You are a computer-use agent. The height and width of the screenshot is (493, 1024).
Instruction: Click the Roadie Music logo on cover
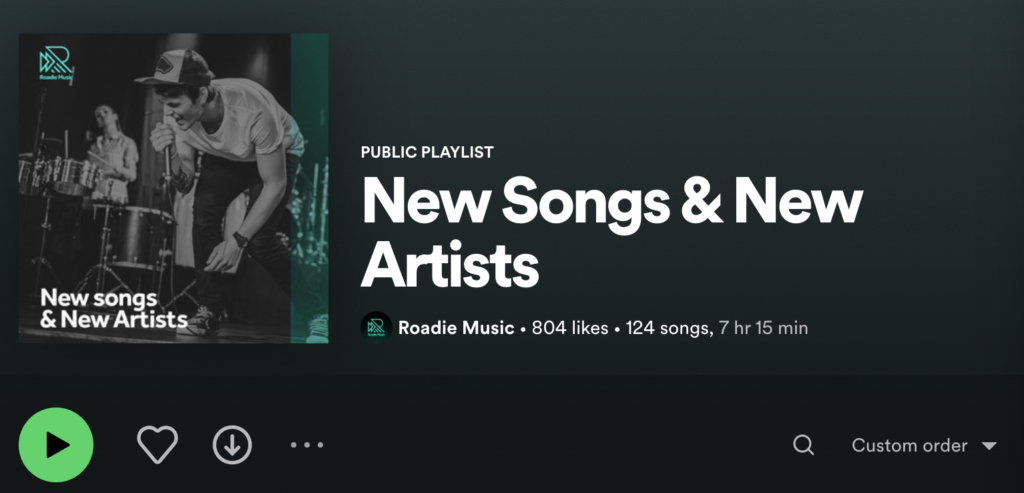(56, 64)
